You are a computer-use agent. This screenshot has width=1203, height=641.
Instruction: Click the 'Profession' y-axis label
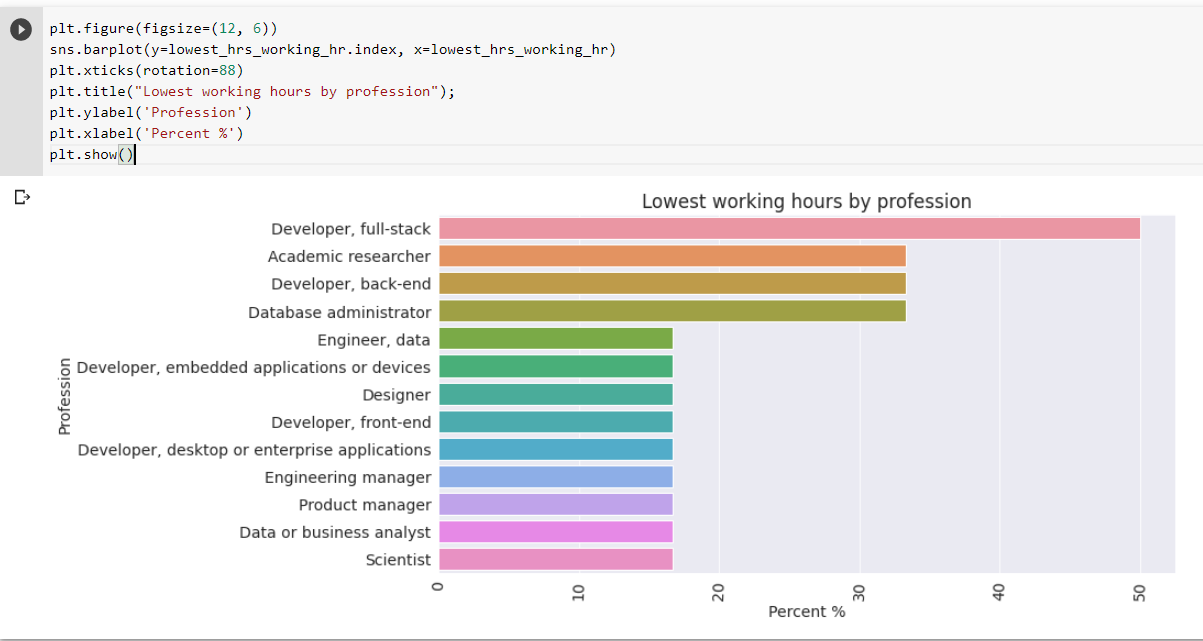(63, 395)
